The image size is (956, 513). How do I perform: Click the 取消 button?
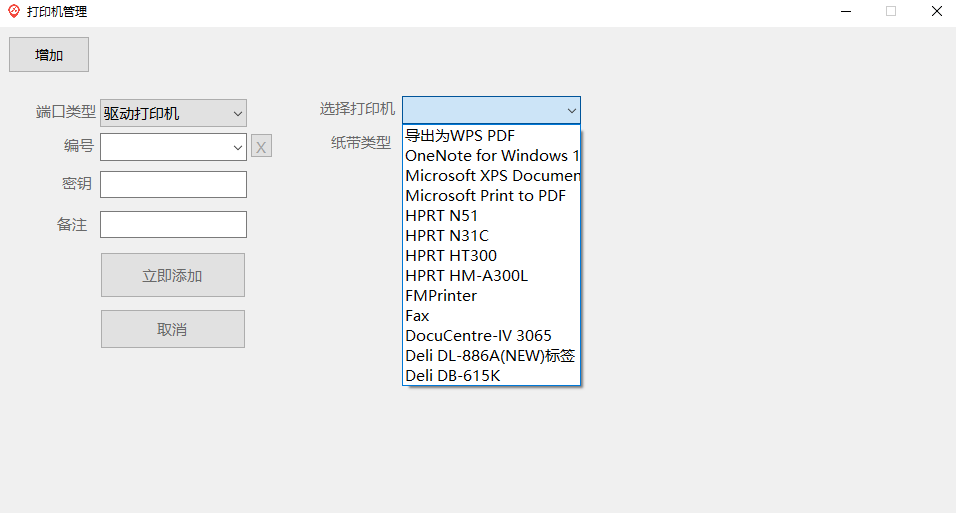coord(173,329)
